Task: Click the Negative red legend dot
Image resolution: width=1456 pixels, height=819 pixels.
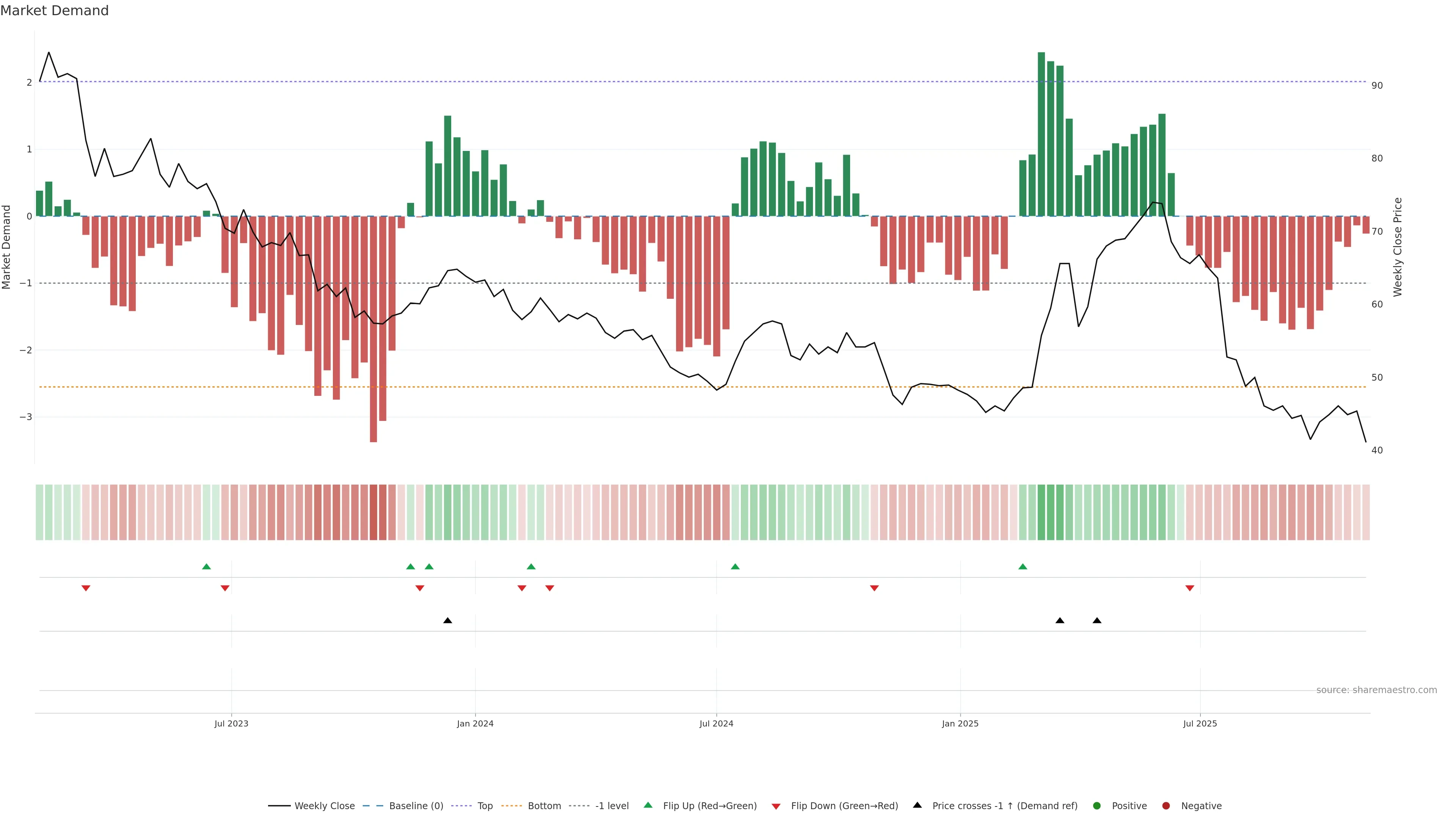Action: pos(1166,805)
